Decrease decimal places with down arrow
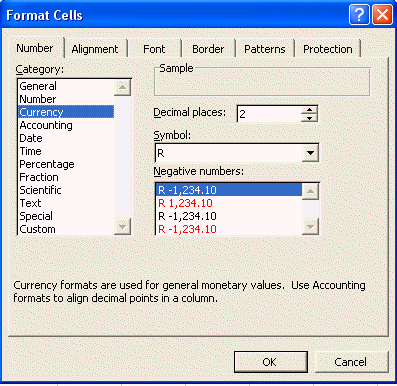The image size is (397, 386). [310, 118]
